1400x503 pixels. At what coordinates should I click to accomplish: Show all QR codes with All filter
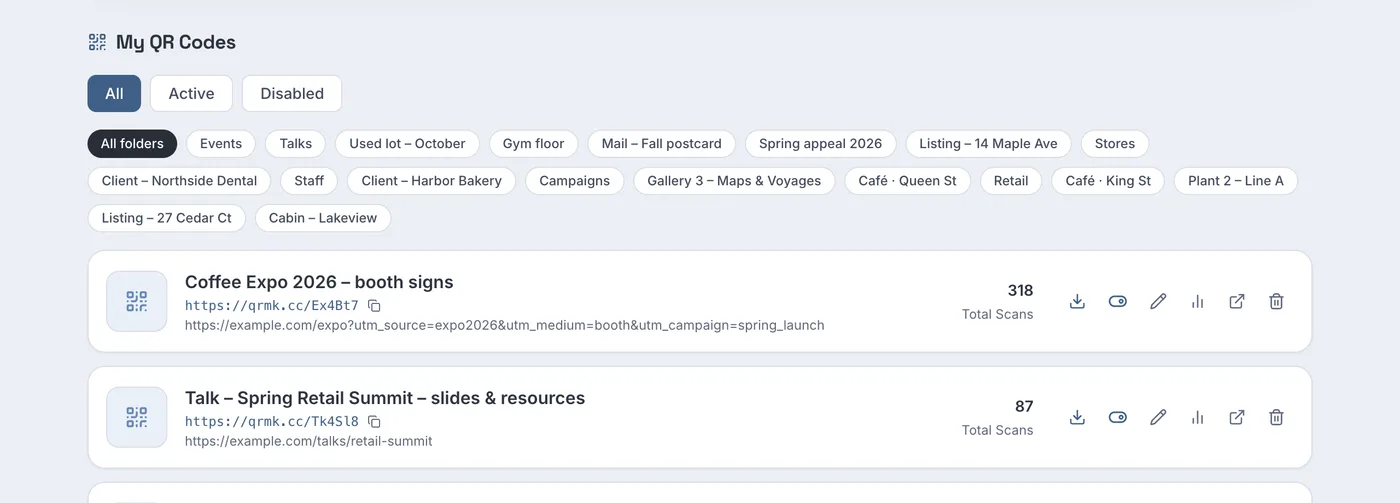point(114,93)
